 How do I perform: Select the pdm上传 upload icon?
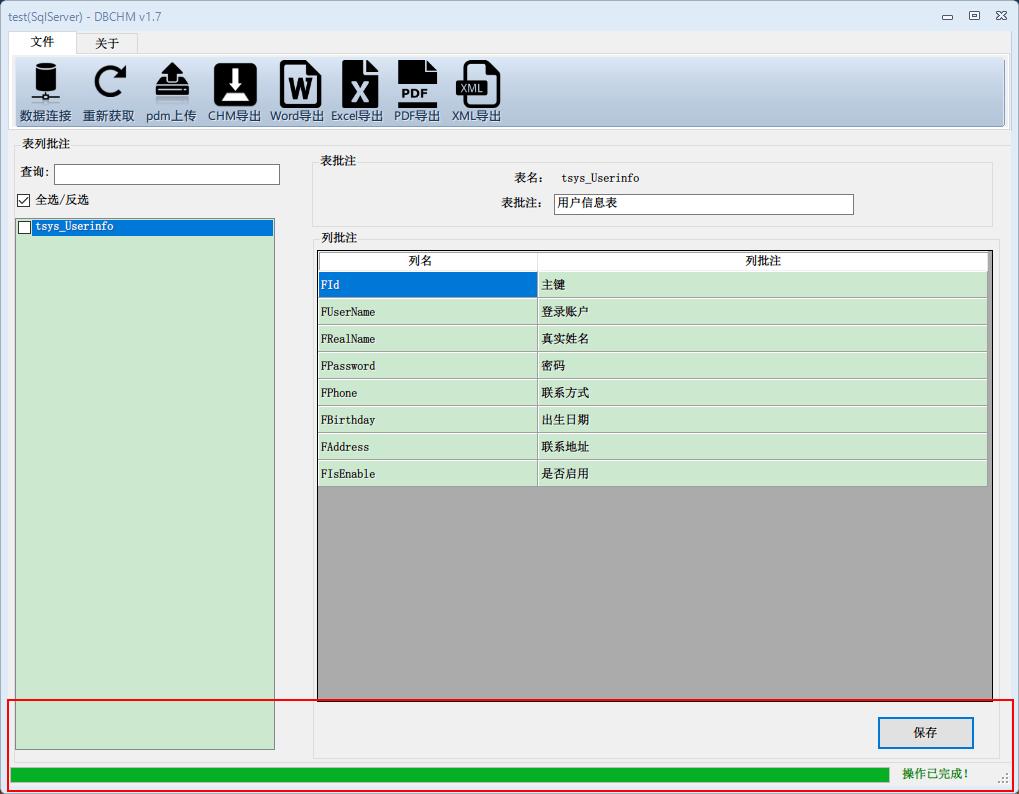[170, 91]
